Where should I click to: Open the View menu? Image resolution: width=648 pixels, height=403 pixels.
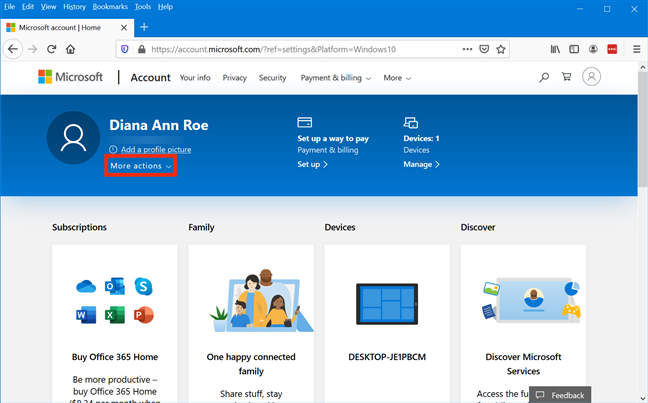(x=48, y=7)
